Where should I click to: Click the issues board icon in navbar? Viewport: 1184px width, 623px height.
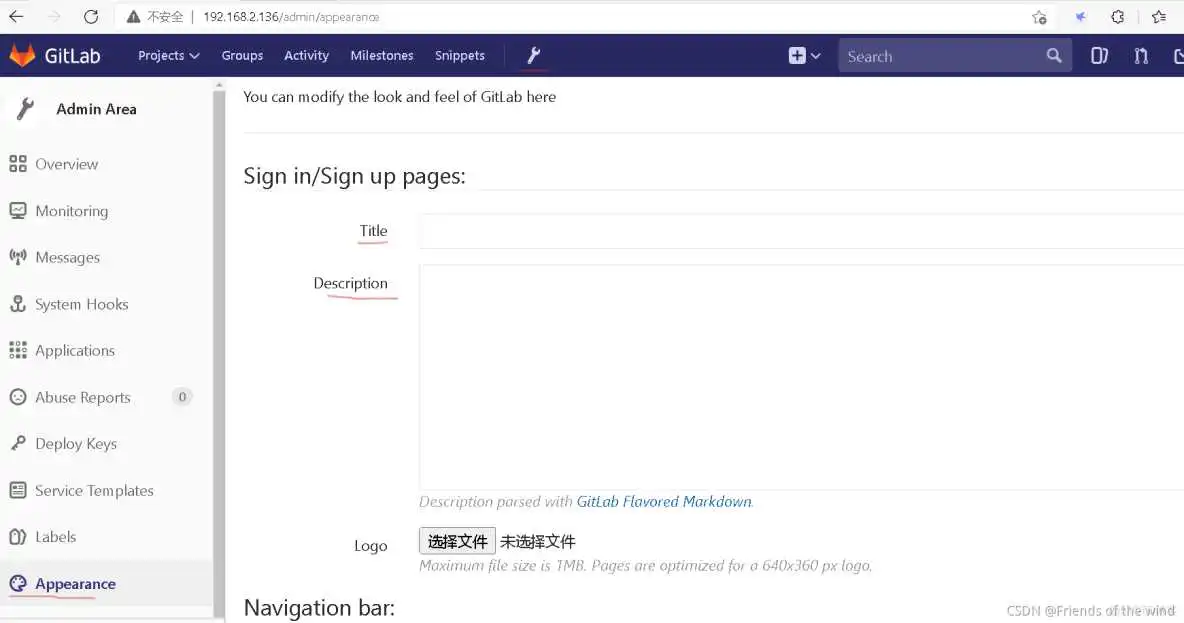click(x=1099, y=56)
